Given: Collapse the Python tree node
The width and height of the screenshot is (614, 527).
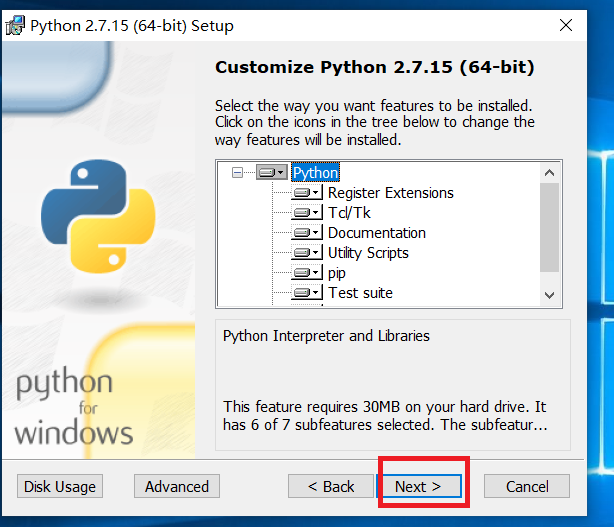Looking at the screenshot, I should (237, 172).
